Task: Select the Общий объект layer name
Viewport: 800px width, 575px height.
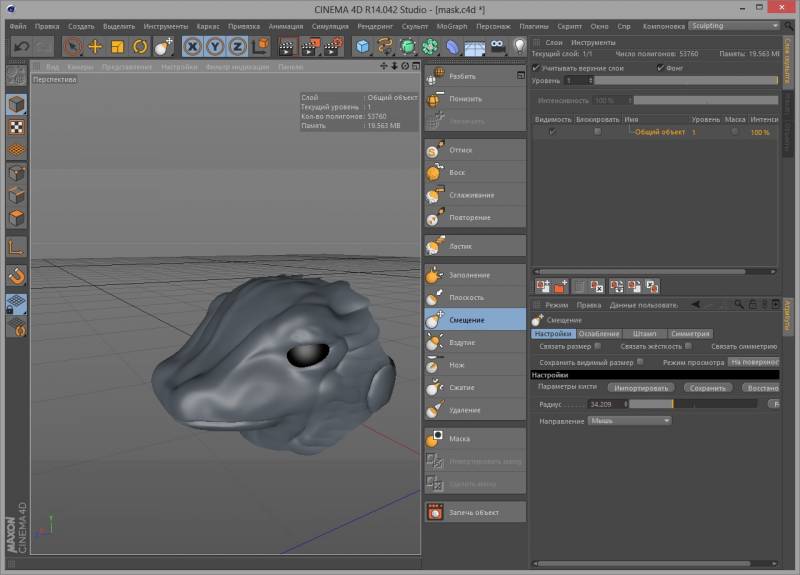Action: tap(660, 132)
